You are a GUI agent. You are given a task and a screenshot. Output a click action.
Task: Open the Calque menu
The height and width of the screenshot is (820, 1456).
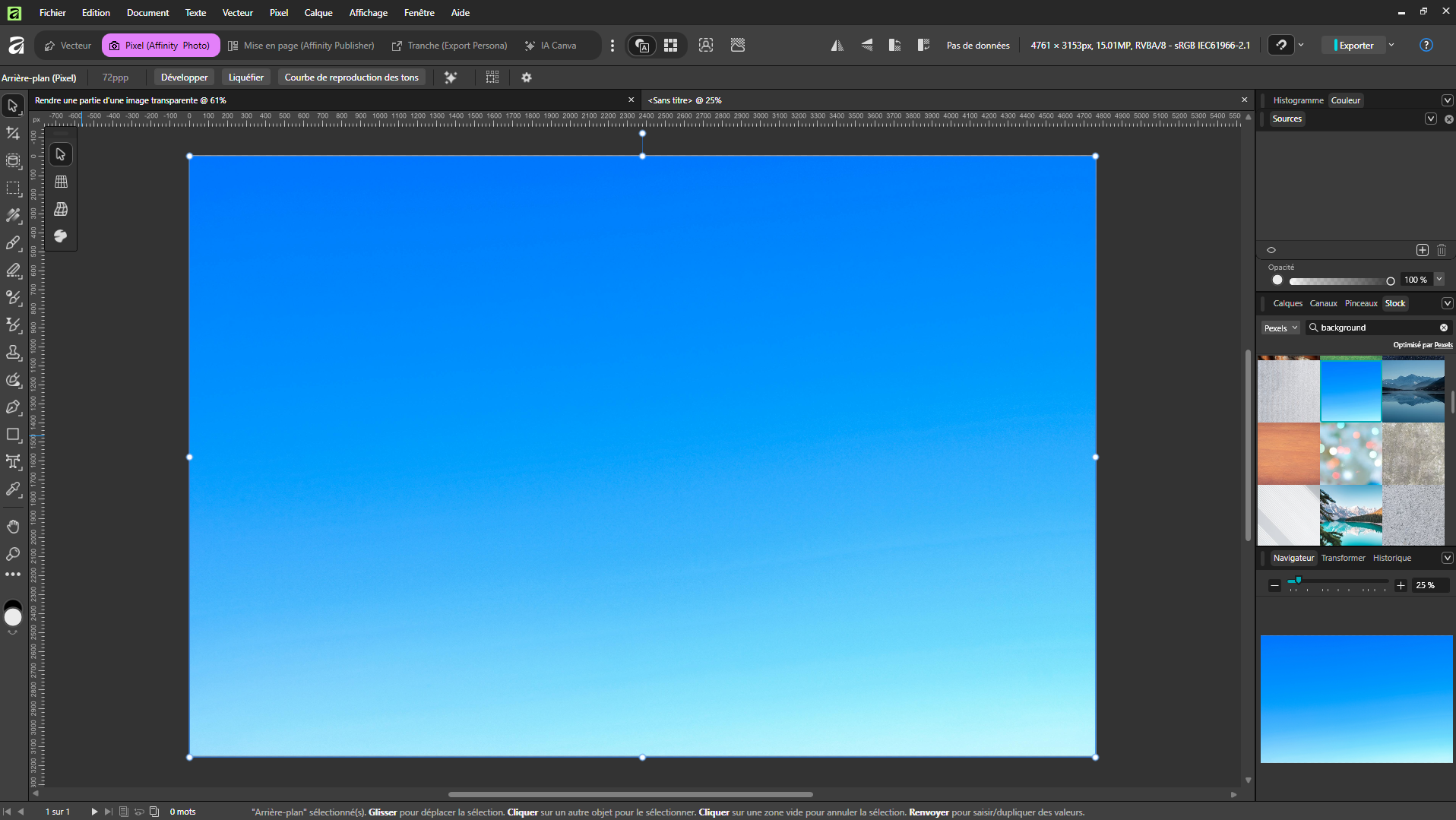[318, 13]
